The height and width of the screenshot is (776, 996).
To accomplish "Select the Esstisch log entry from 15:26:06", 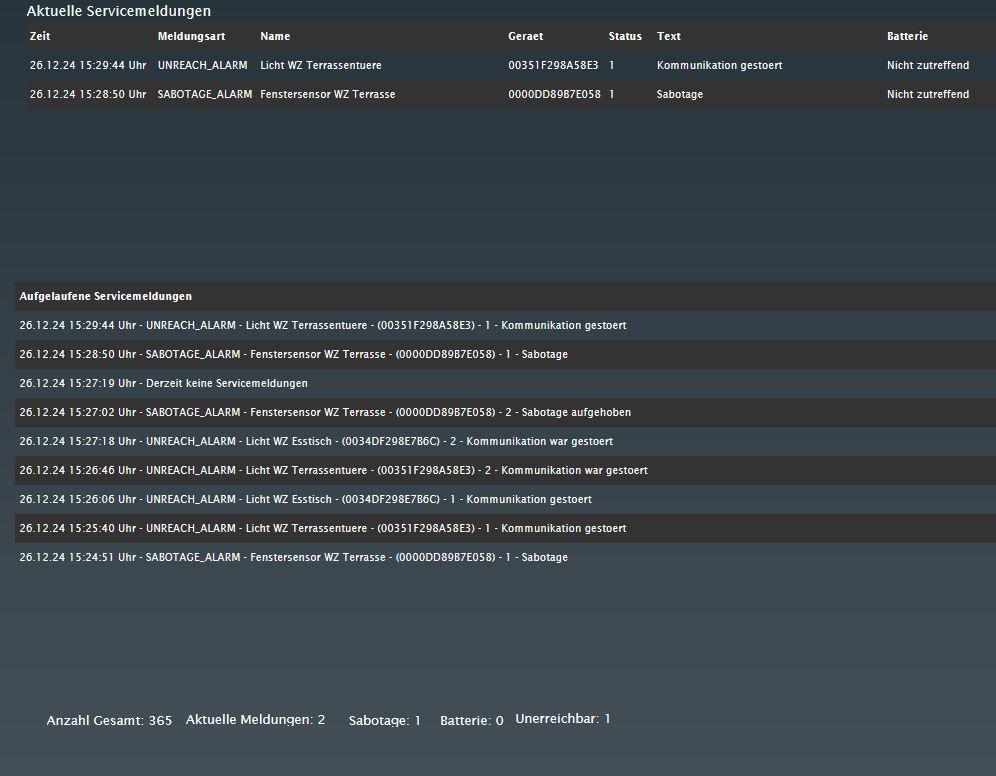I will [306, 500].
